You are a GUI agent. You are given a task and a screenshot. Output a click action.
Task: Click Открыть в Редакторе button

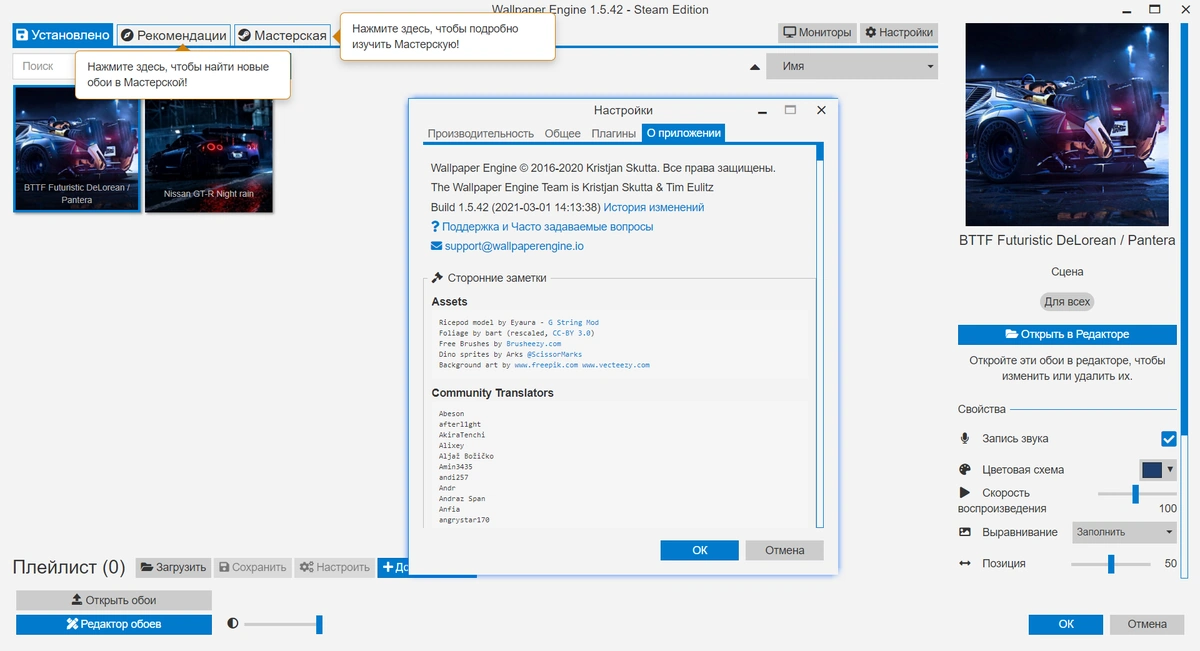click(x=1067, y=334)
